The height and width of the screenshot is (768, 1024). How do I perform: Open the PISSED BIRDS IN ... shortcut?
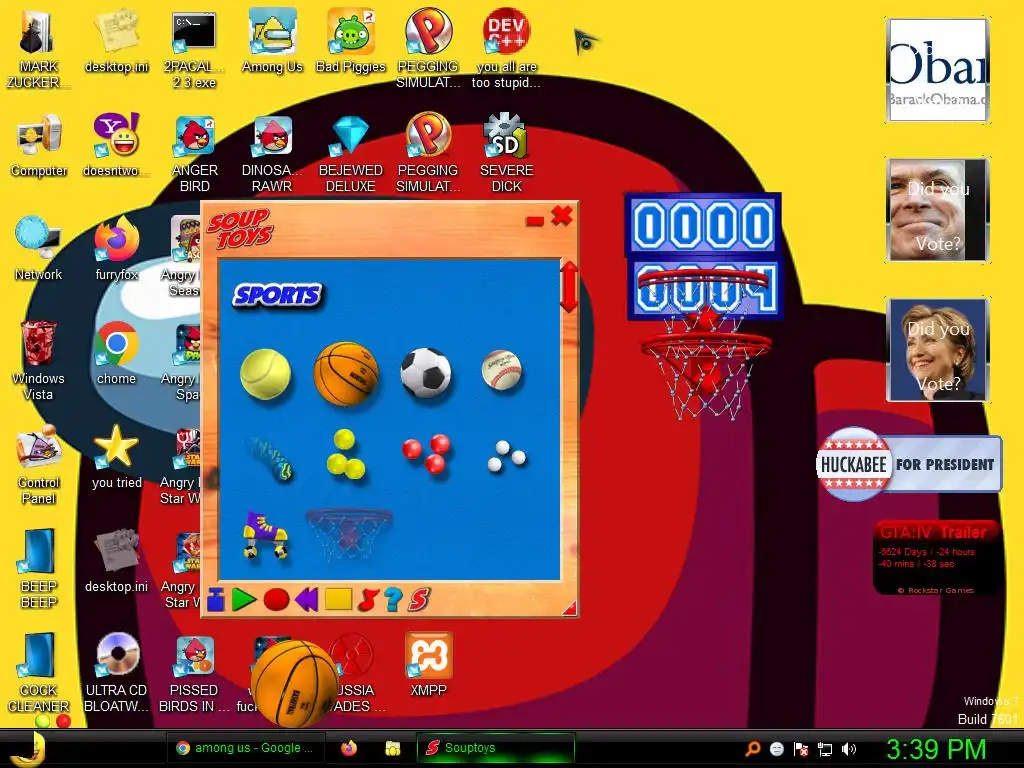click(x=195, y=673)
